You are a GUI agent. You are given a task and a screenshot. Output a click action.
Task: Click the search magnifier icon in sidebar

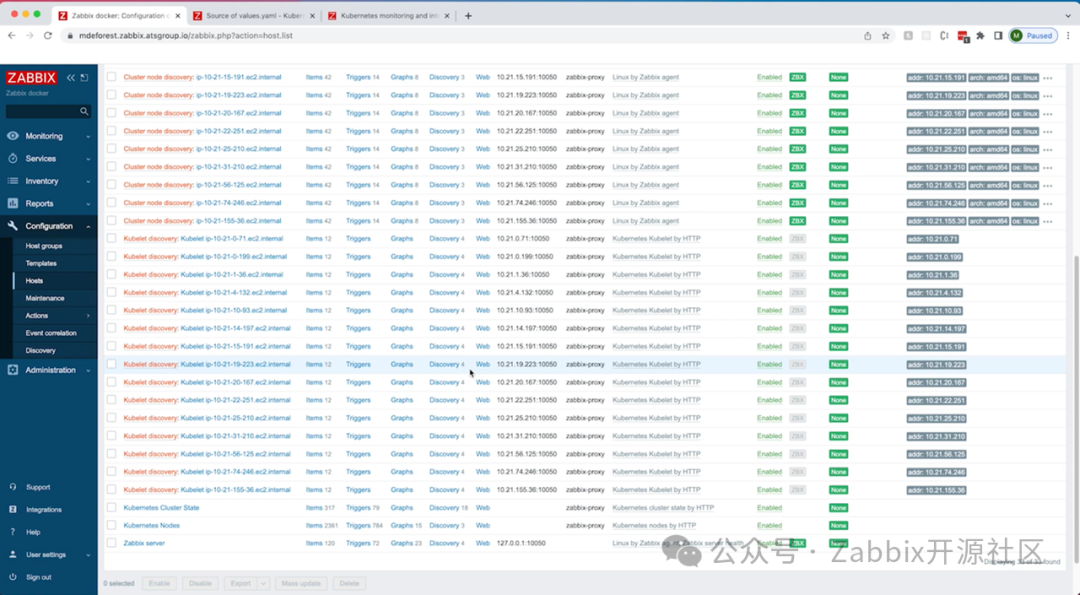click(x=84, y=111)
